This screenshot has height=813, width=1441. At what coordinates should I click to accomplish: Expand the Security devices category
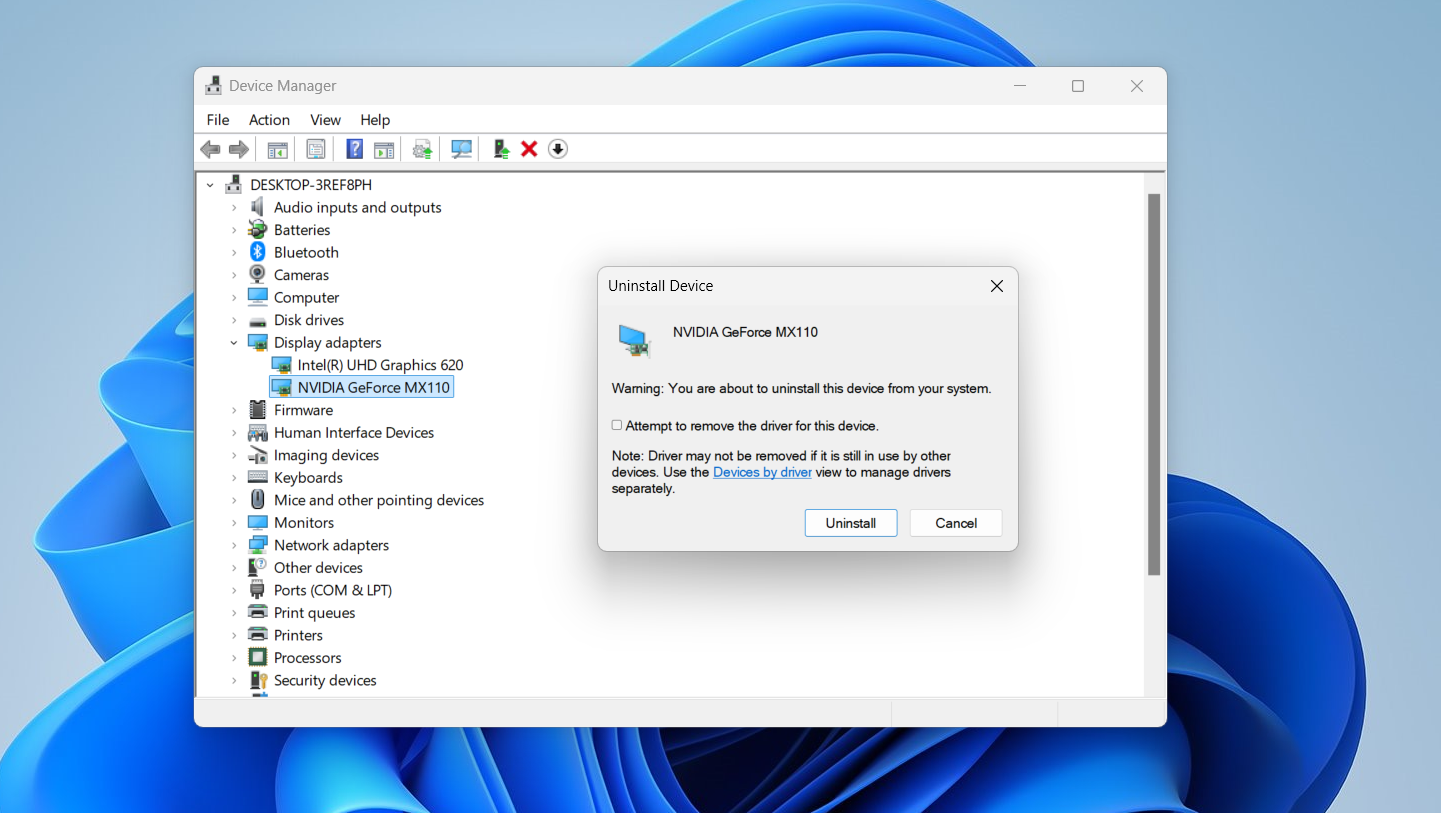[234, 681]
